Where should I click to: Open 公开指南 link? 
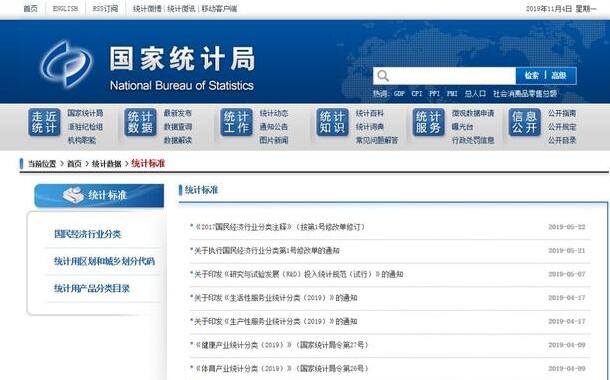[x=562, y=113]
